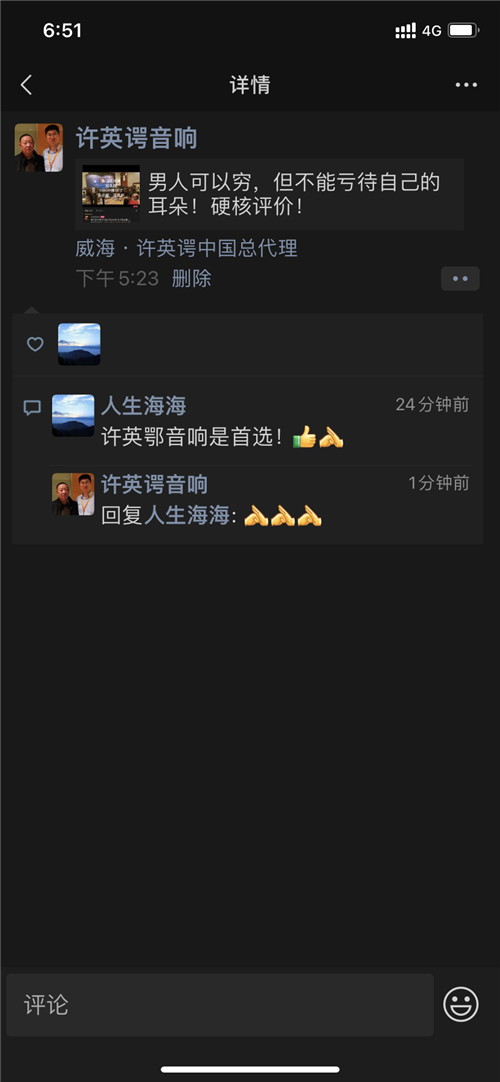The image size is (500, 1082).
Task: Focus the 评论 comment input field
Action: [220, 1005]
